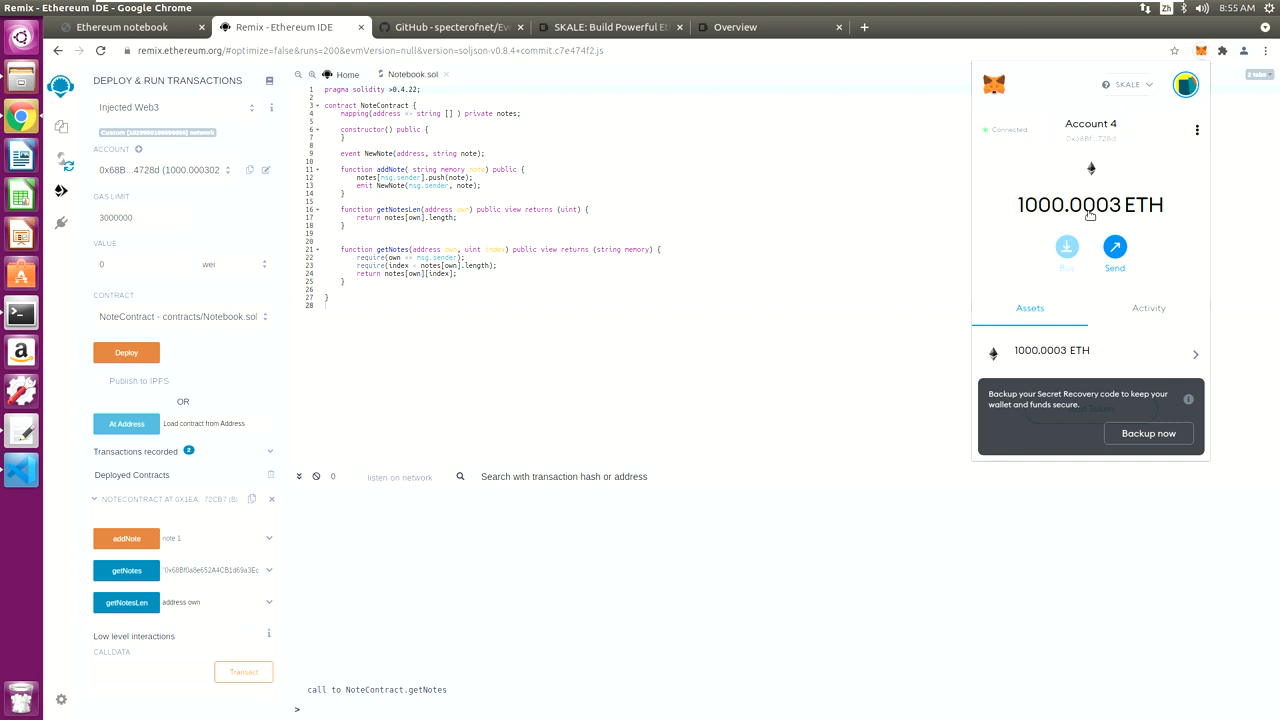Viewport: 1280px width, 720px height.
Task: Reload the Remix page
Action: click(x=101, y=50)
